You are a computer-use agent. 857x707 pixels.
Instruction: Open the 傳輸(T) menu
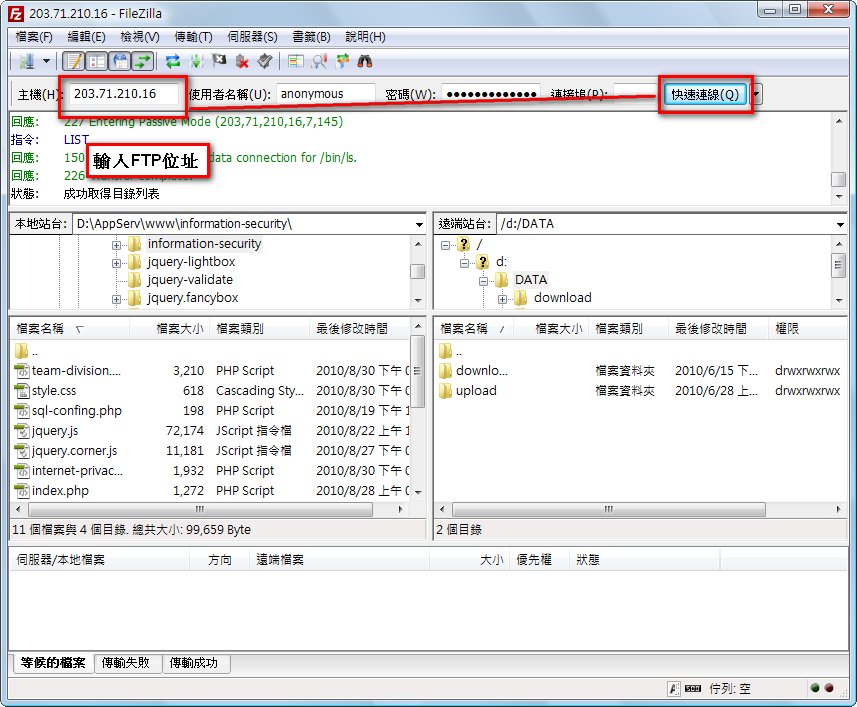pos(193,37)
